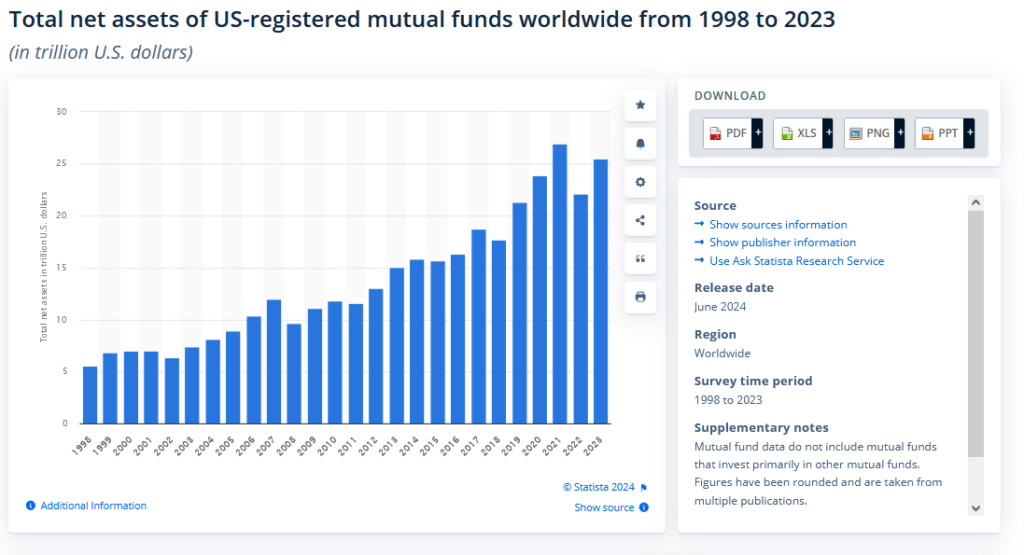Click the flag icon near Statista 2024
This screenshot has height=555, width=1024.
(644, 488)
